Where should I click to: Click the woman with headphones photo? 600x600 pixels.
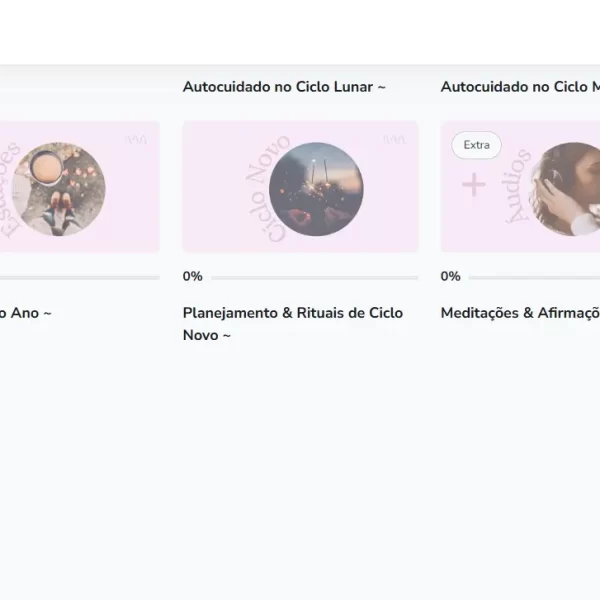tap(564, 189)
